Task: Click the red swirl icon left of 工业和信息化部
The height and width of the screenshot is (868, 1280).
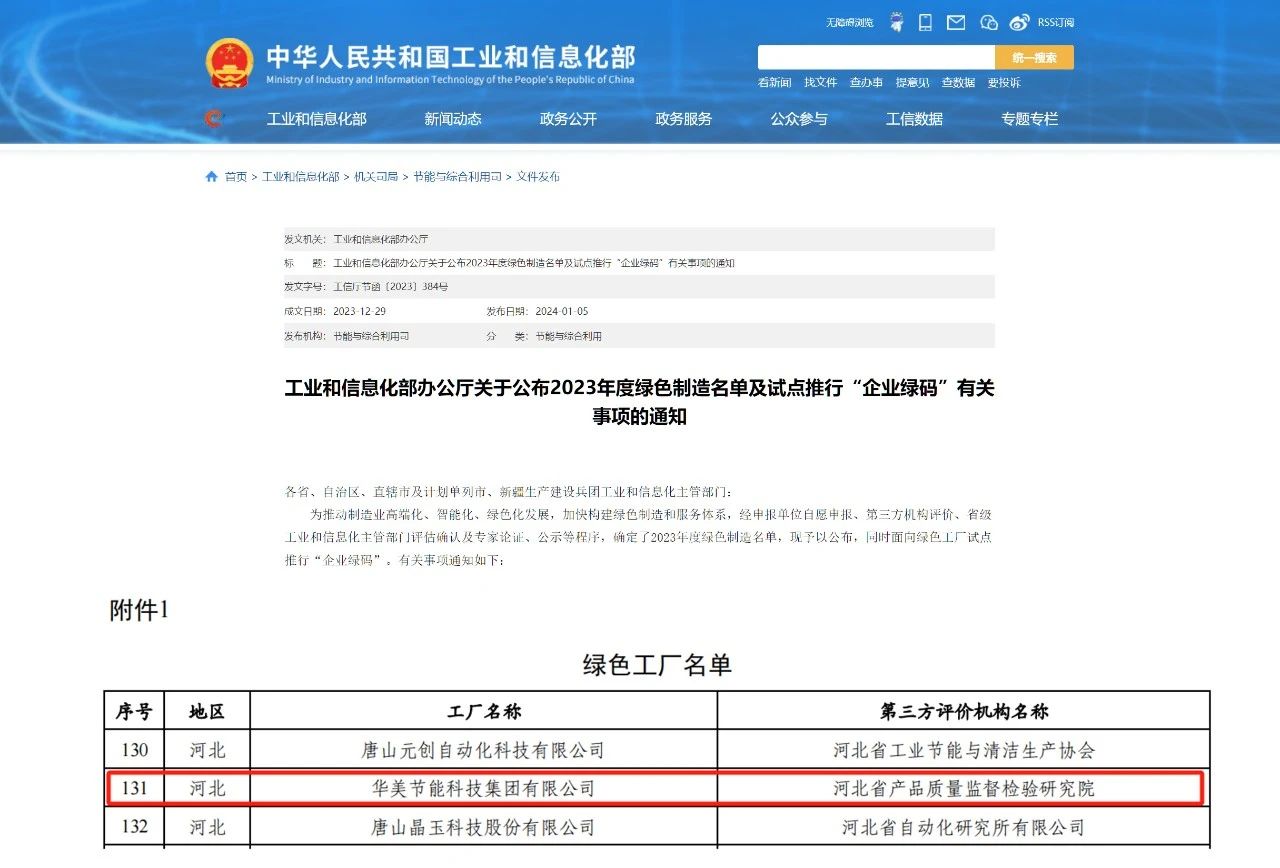Action: [x=214, y=119]
